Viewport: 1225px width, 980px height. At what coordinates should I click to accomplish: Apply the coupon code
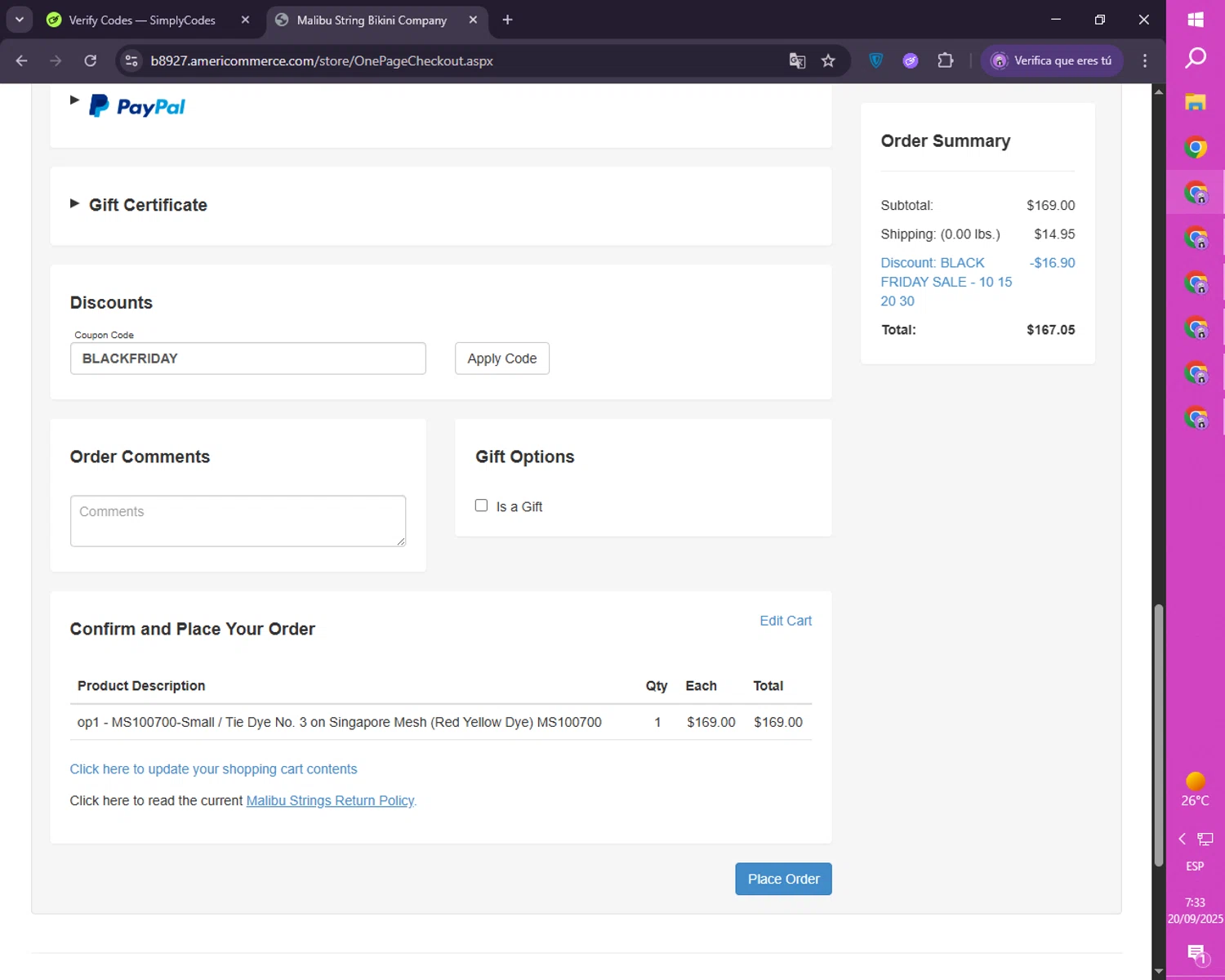pos(502,359)
